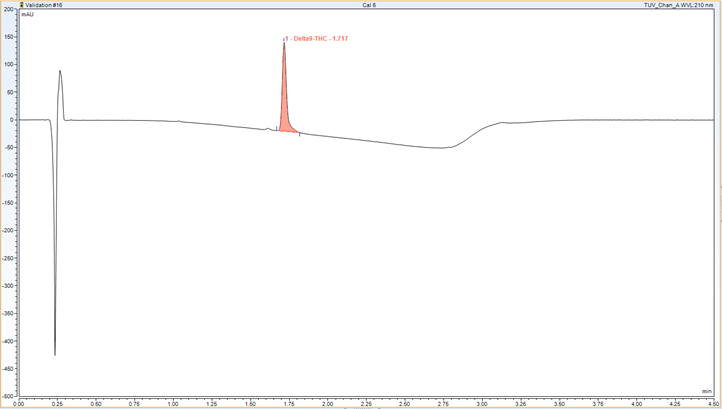Click the min time axis unit label

click(x=707, y=390)
